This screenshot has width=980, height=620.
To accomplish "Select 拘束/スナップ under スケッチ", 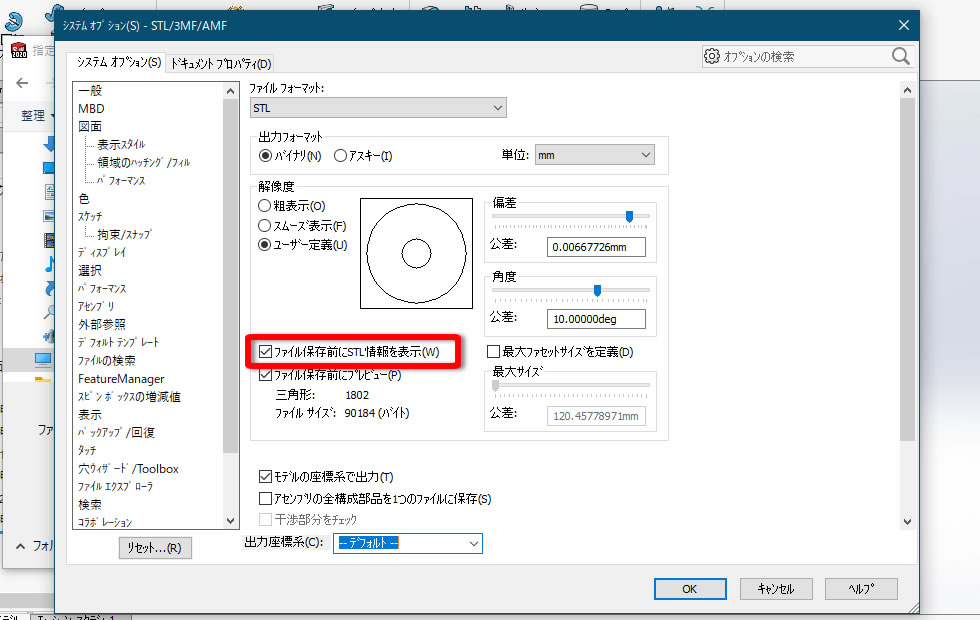I will [x=124, y=235].
